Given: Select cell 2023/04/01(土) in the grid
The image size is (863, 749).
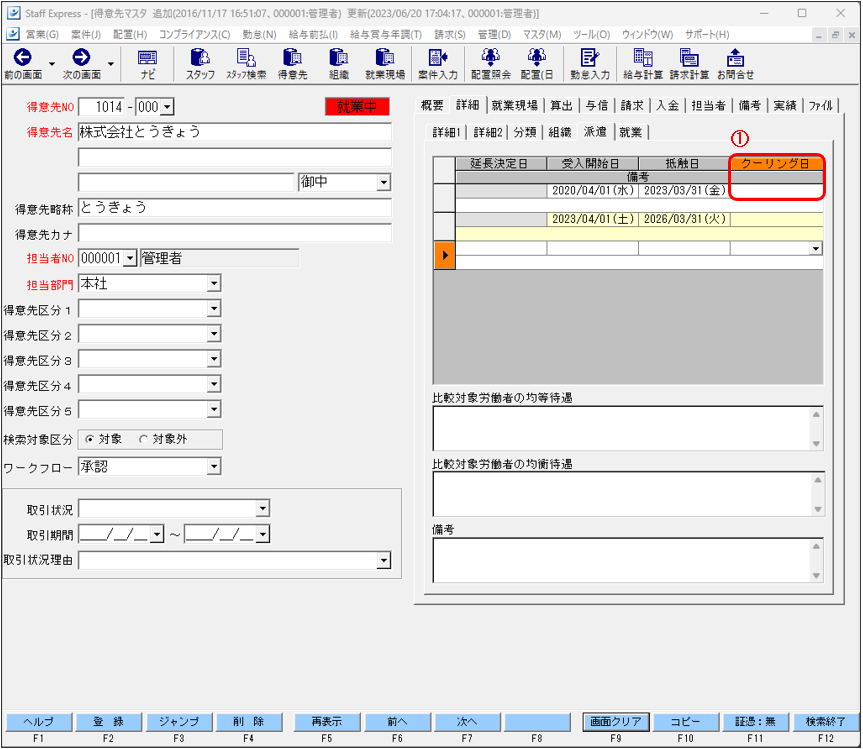Looking at the screenshot, I should coord(593,219).
